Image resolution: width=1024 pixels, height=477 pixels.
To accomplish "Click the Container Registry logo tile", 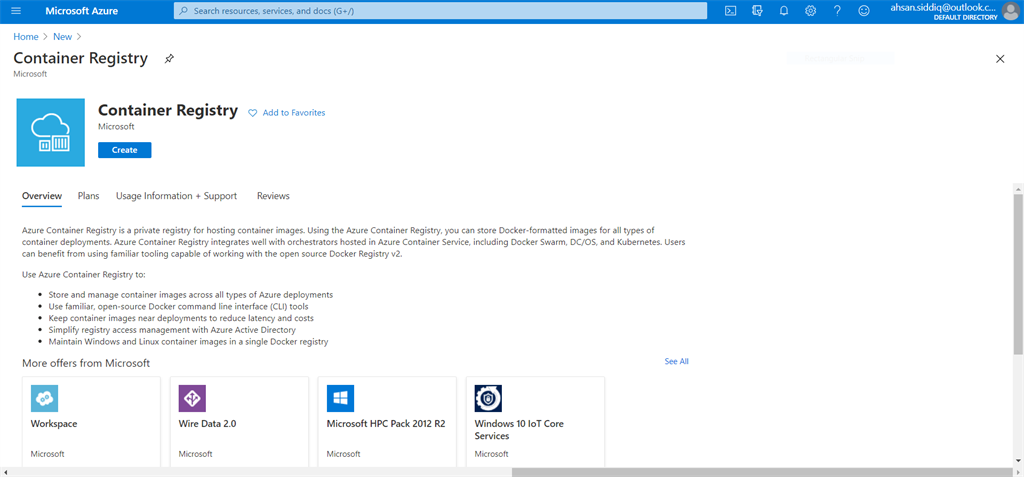I will pos(51,133).
